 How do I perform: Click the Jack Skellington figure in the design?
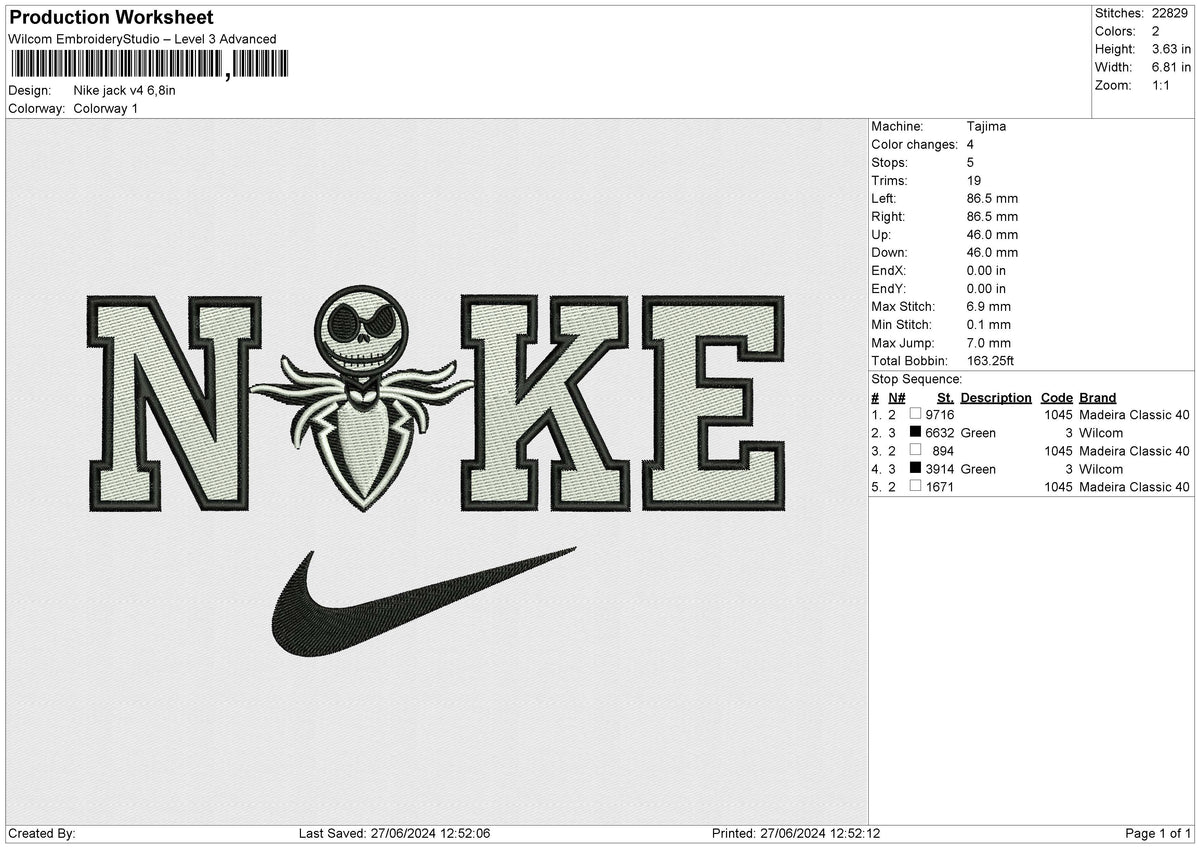(361, 398)
